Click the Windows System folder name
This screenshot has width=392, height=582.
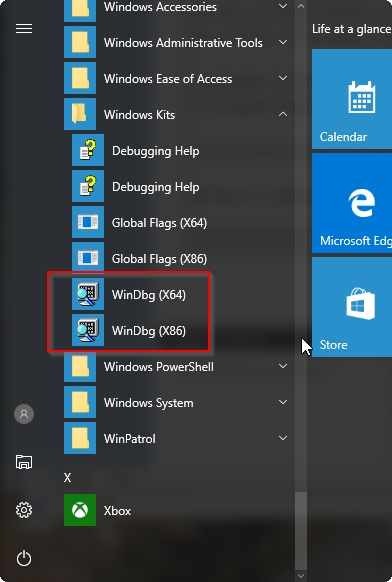coord(148,403)
